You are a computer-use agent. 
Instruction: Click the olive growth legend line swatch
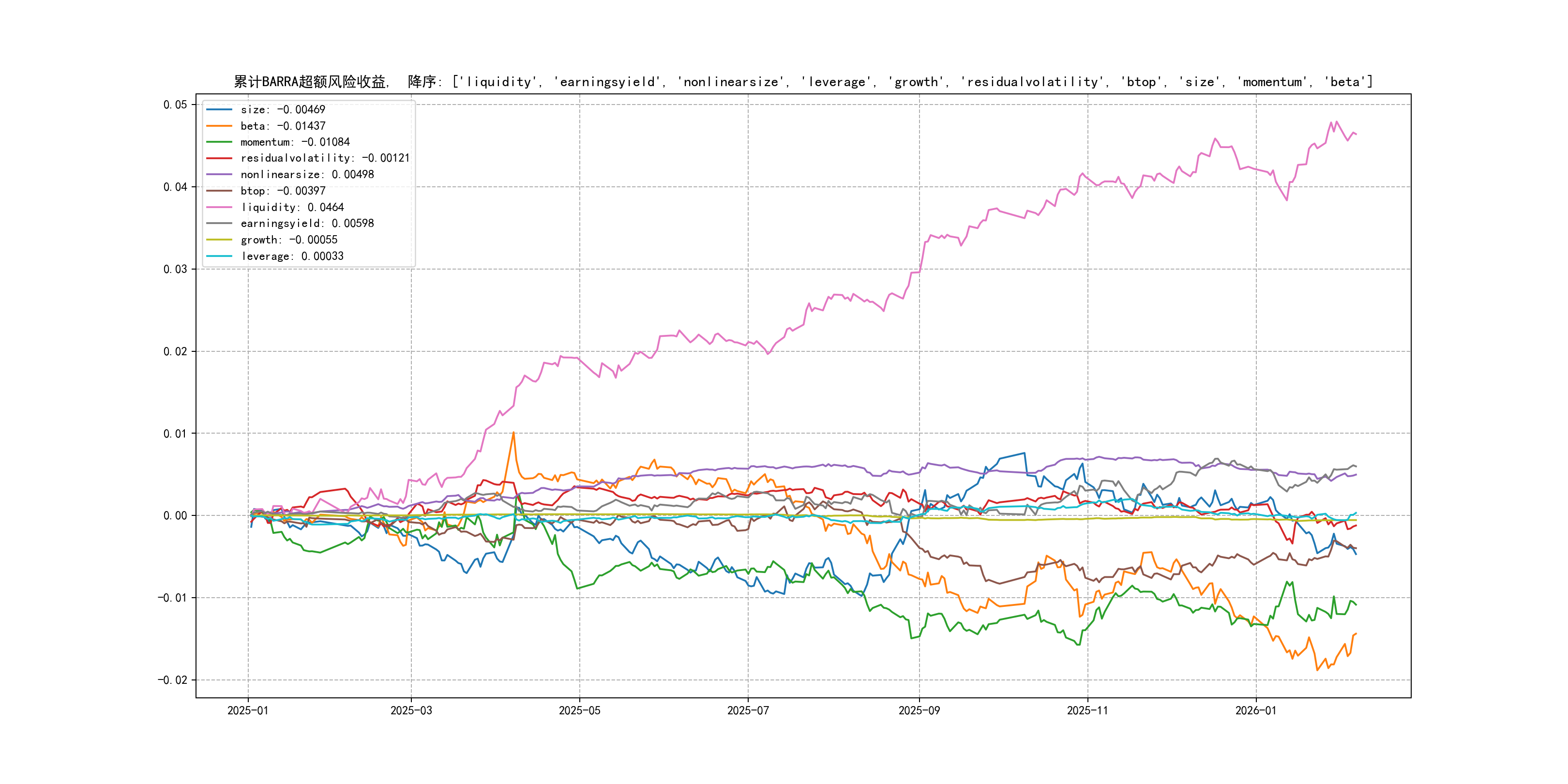pos(219,240)
